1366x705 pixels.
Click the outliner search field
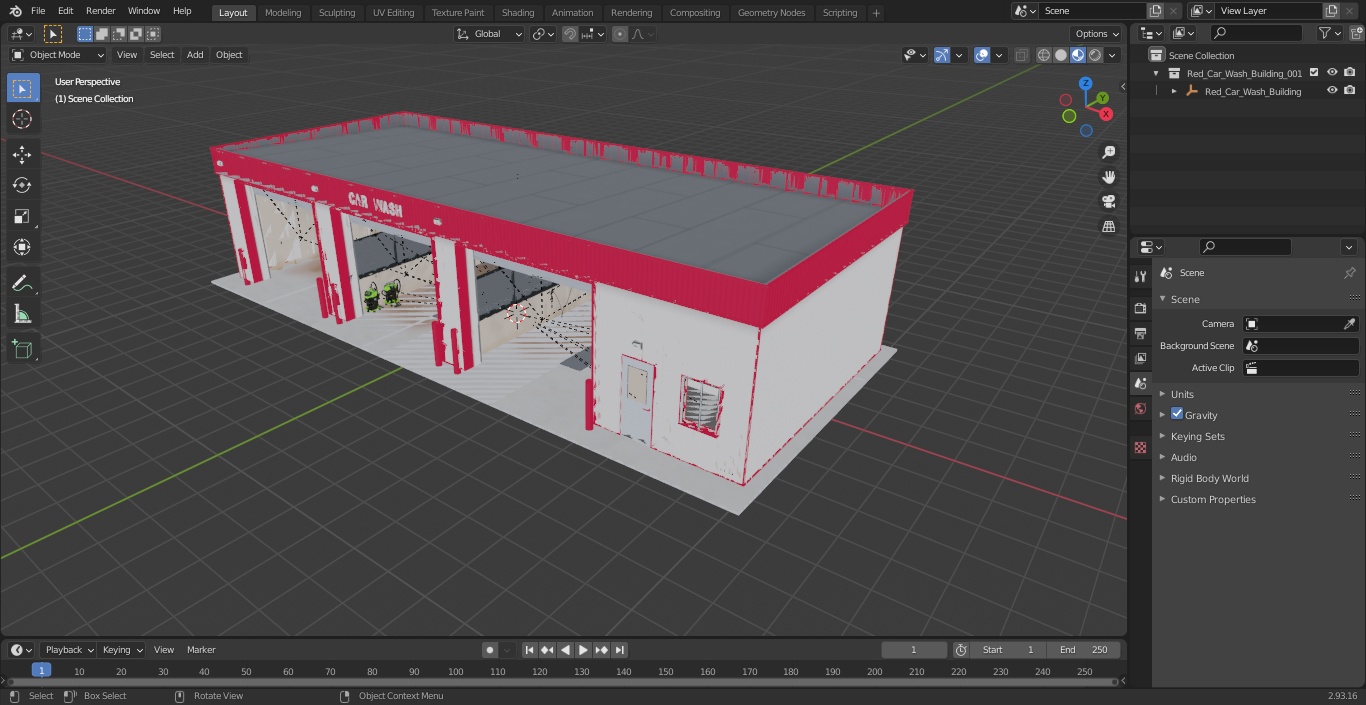tap(1256, 33)
